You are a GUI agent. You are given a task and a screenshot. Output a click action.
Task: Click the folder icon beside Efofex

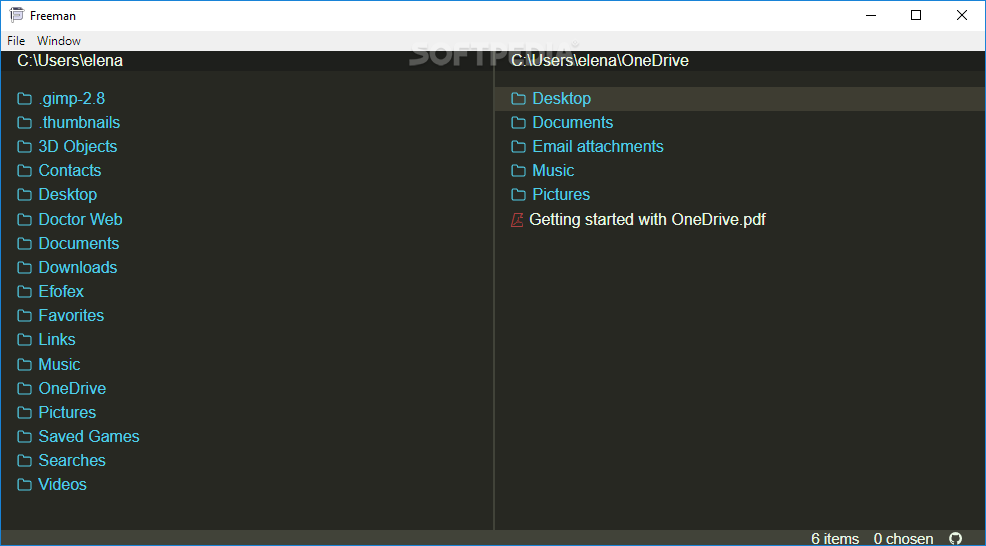pos(25,291)
